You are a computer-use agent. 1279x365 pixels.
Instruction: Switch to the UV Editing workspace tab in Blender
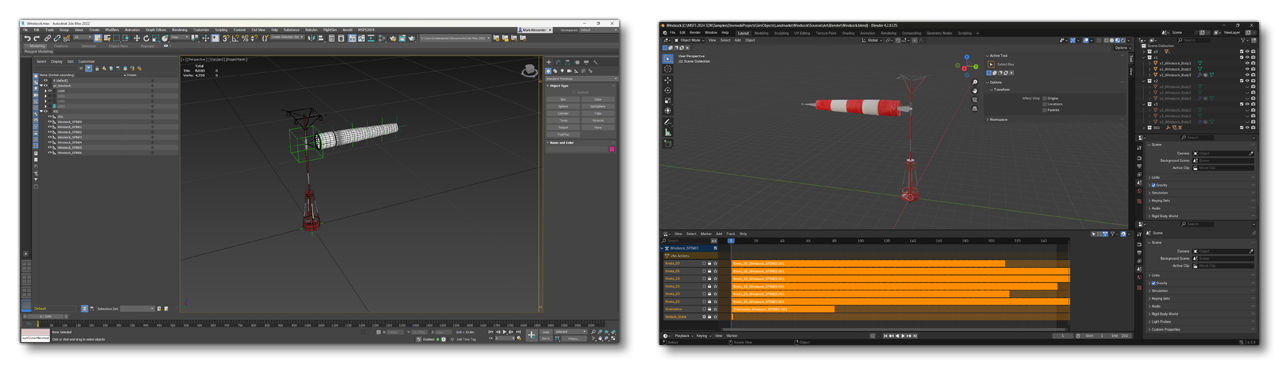pyautogui.click(x=802, y=33)
